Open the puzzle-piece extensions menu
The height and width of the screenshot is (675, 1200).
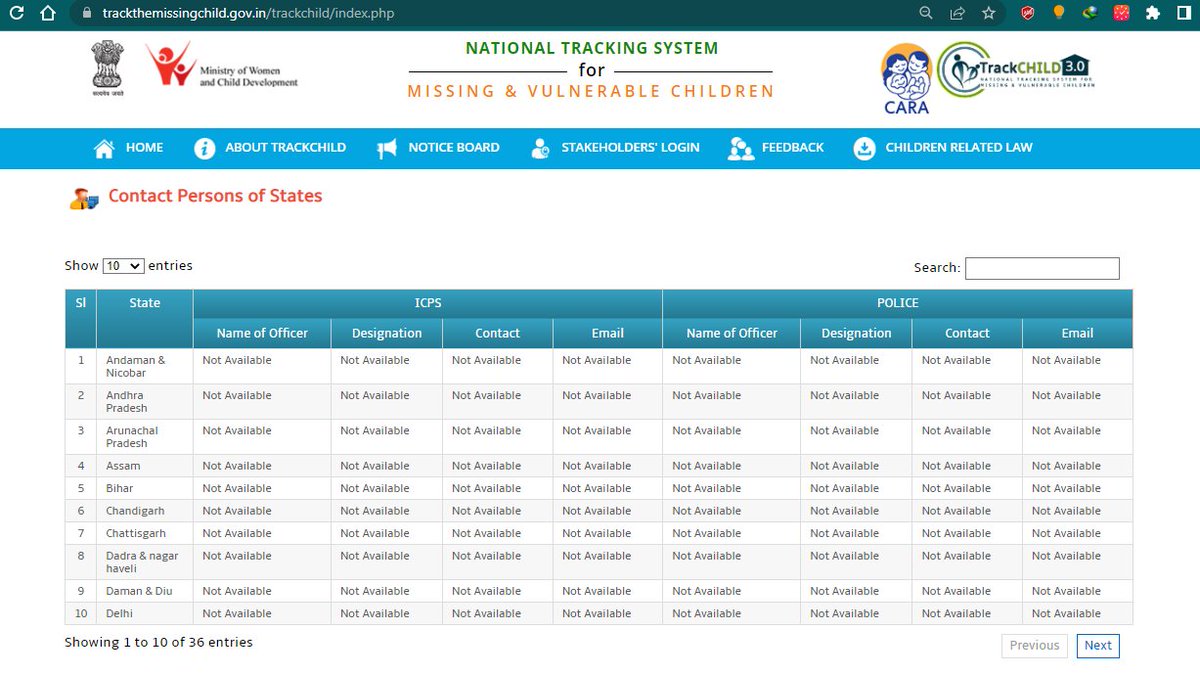click(x=1153, y=14)
